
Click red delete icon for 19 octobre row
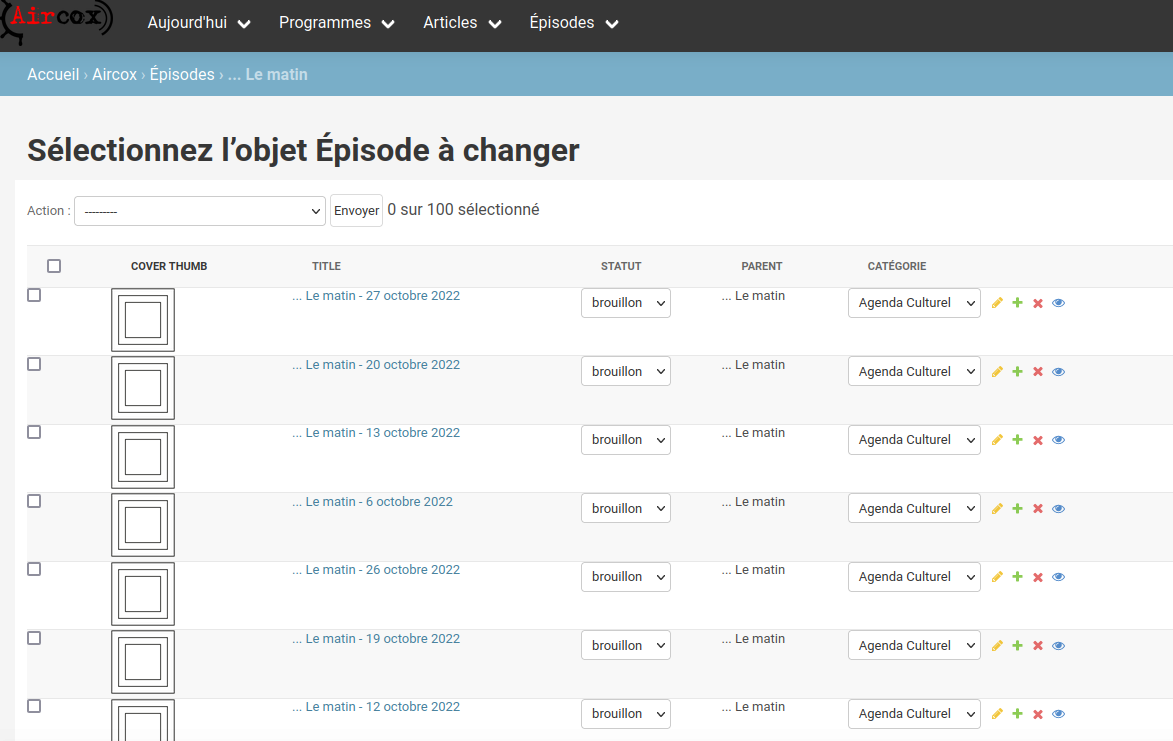[x=1038, y=646]
